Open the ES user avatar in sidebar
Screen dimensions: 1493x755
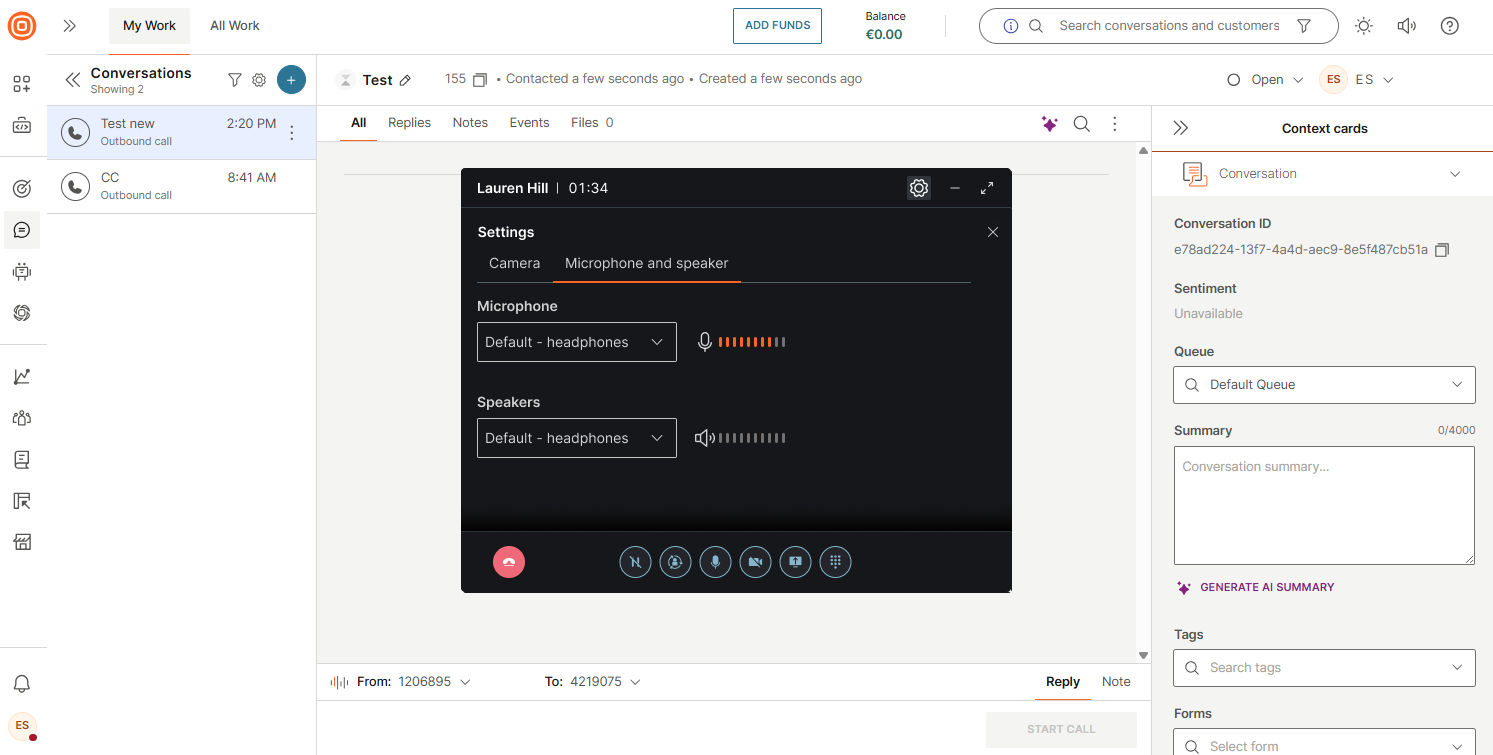click(x=22, y=726)
